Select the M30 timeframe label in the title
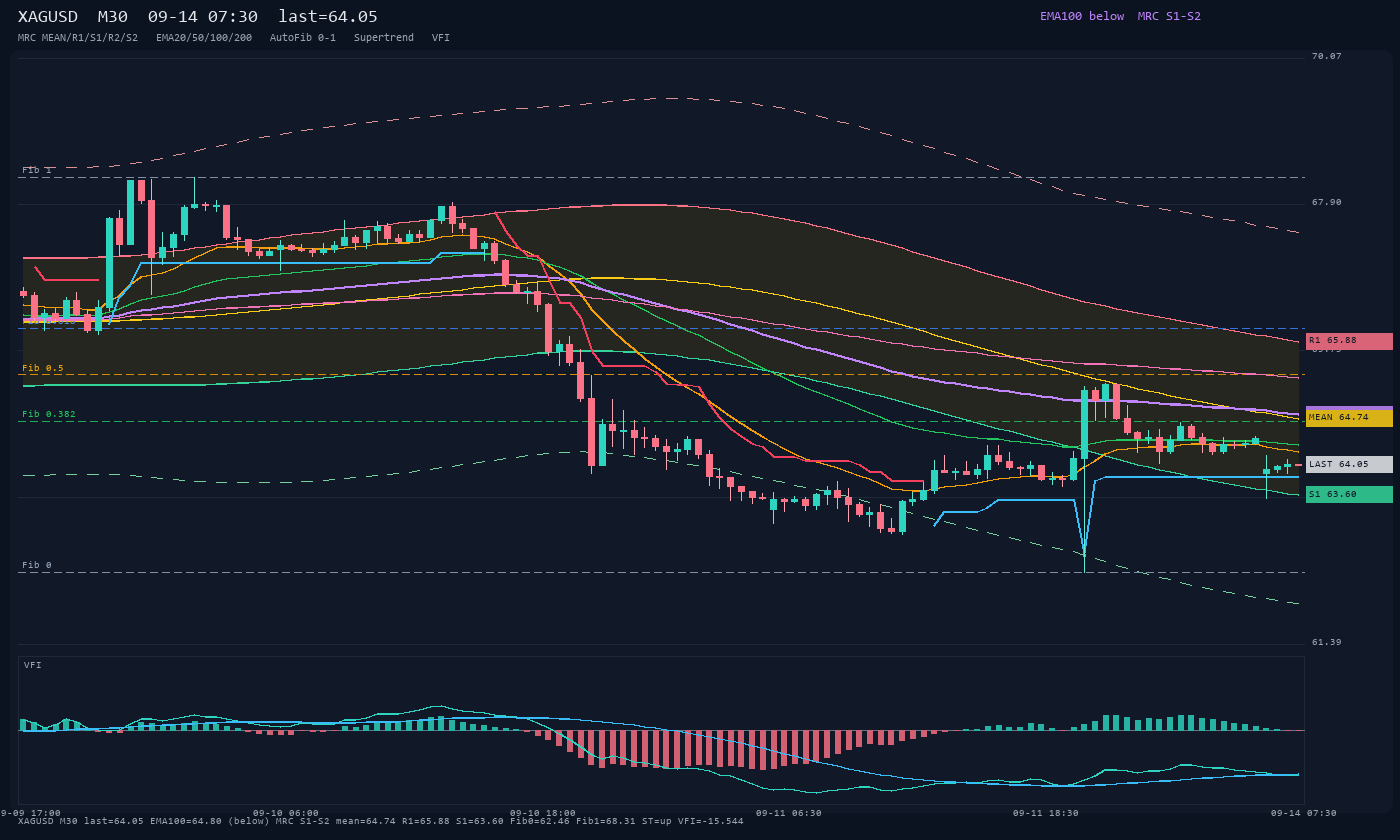The height and width of the screenshot is (840, 1400). 113,17
